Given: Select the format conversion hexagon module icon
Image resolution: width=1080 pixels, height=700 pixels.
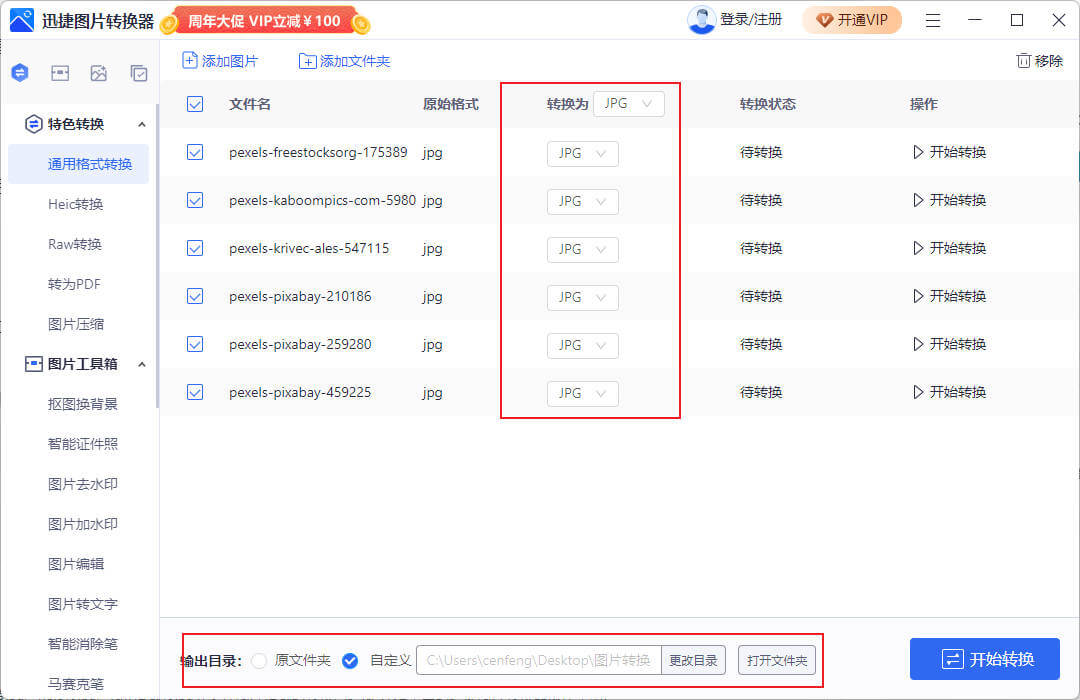Looking at the screenshot, I should [19, 72].
